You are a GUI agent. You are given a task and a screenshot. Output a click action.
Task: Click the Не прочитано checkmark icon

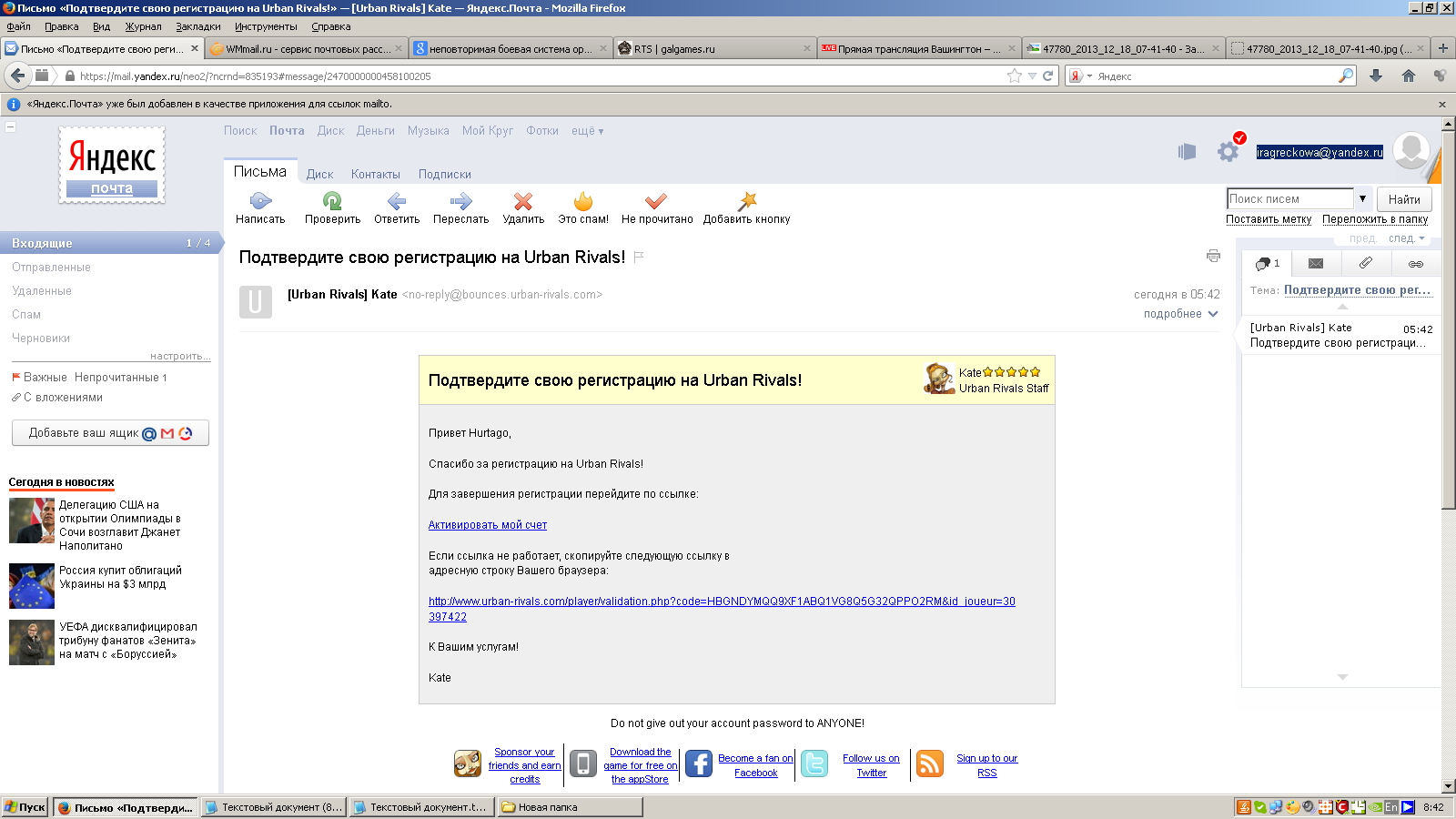click(656, 201)
